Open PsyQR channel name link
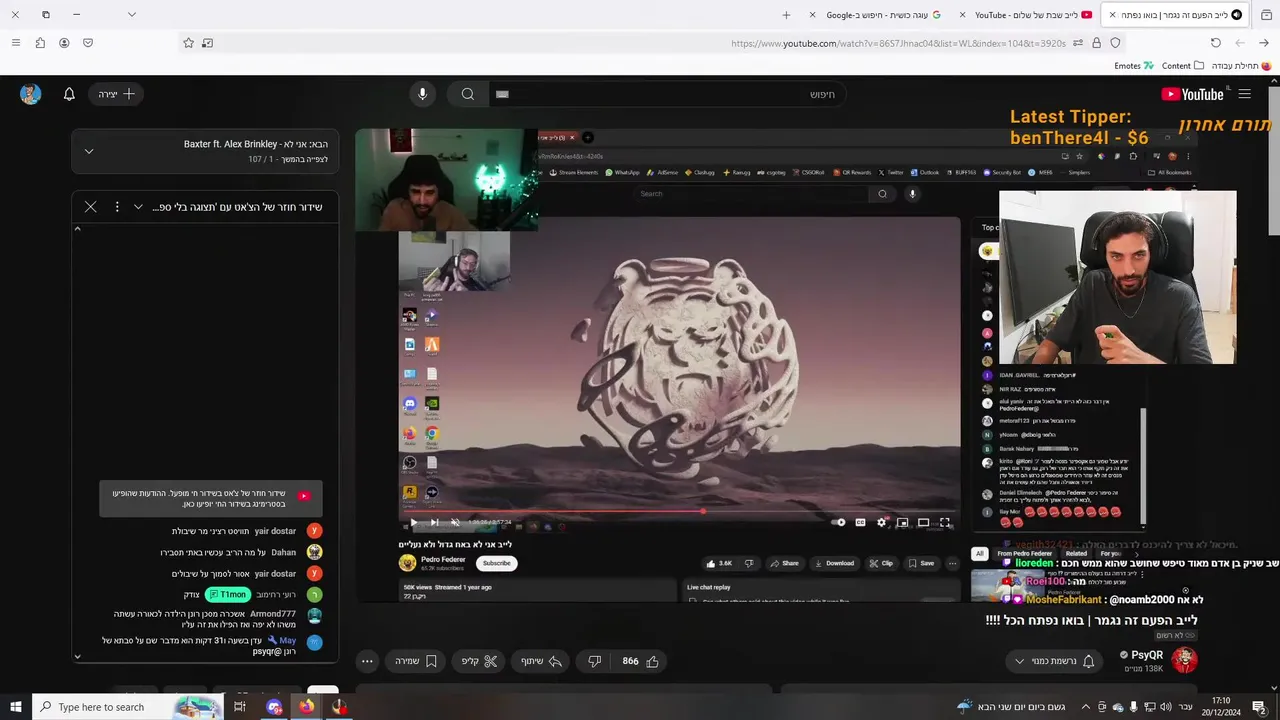Viewport: 1280px width, 720px height. pos(1146,655)
